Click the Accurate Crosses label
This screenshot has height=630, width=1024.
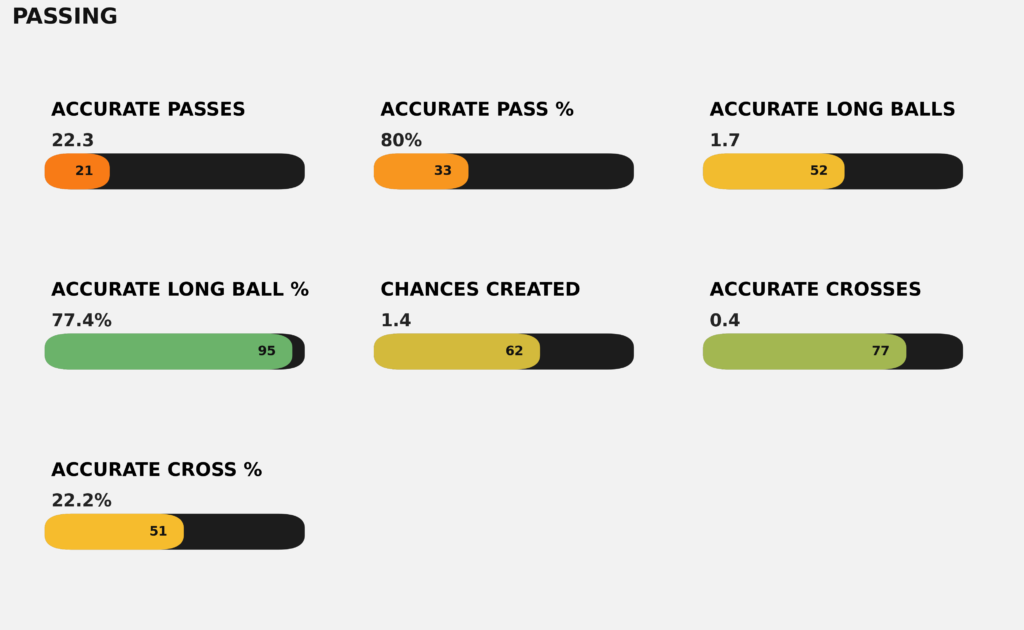(815, 290)
